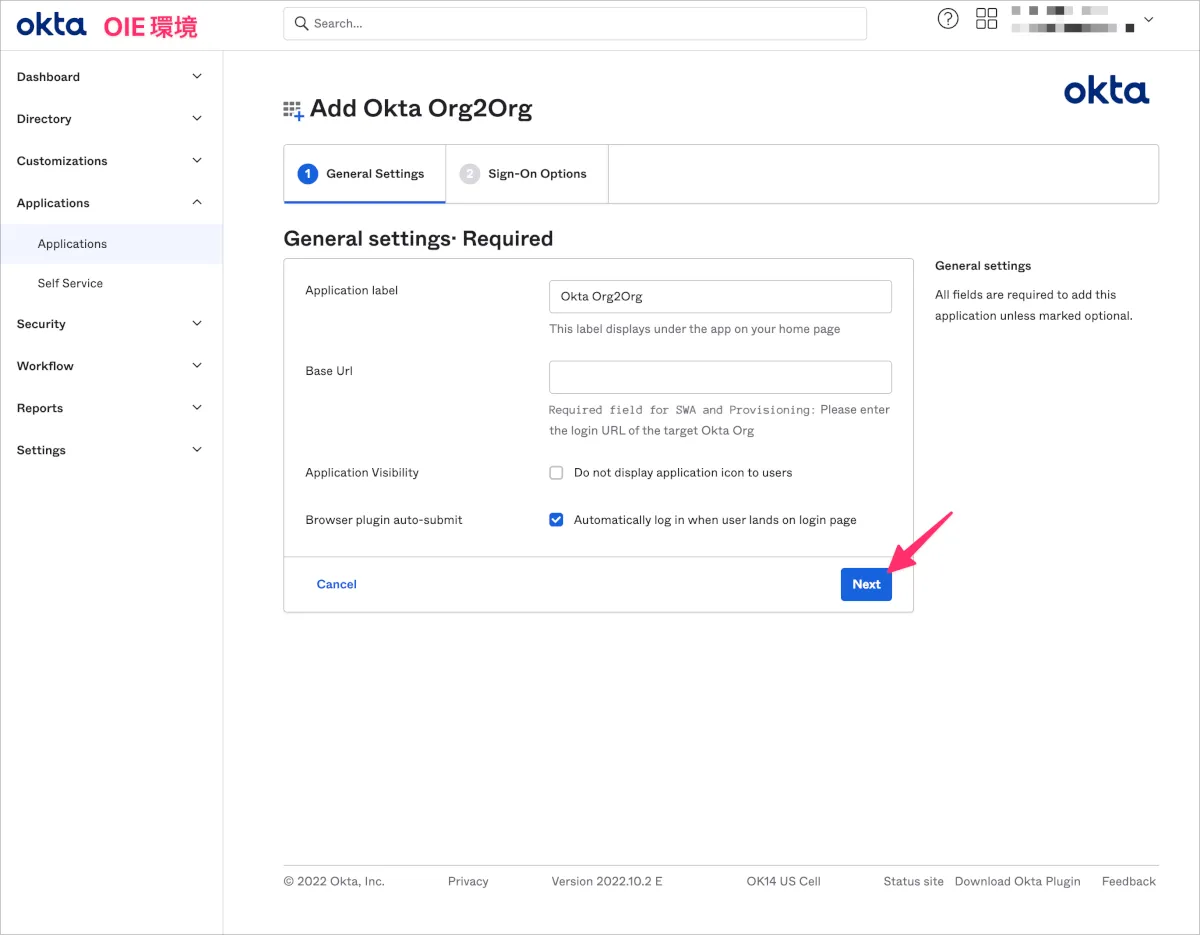Uncheck Automatically log in checkbox
Viewport: 1200px width, 935px height.
coord(557,520)
